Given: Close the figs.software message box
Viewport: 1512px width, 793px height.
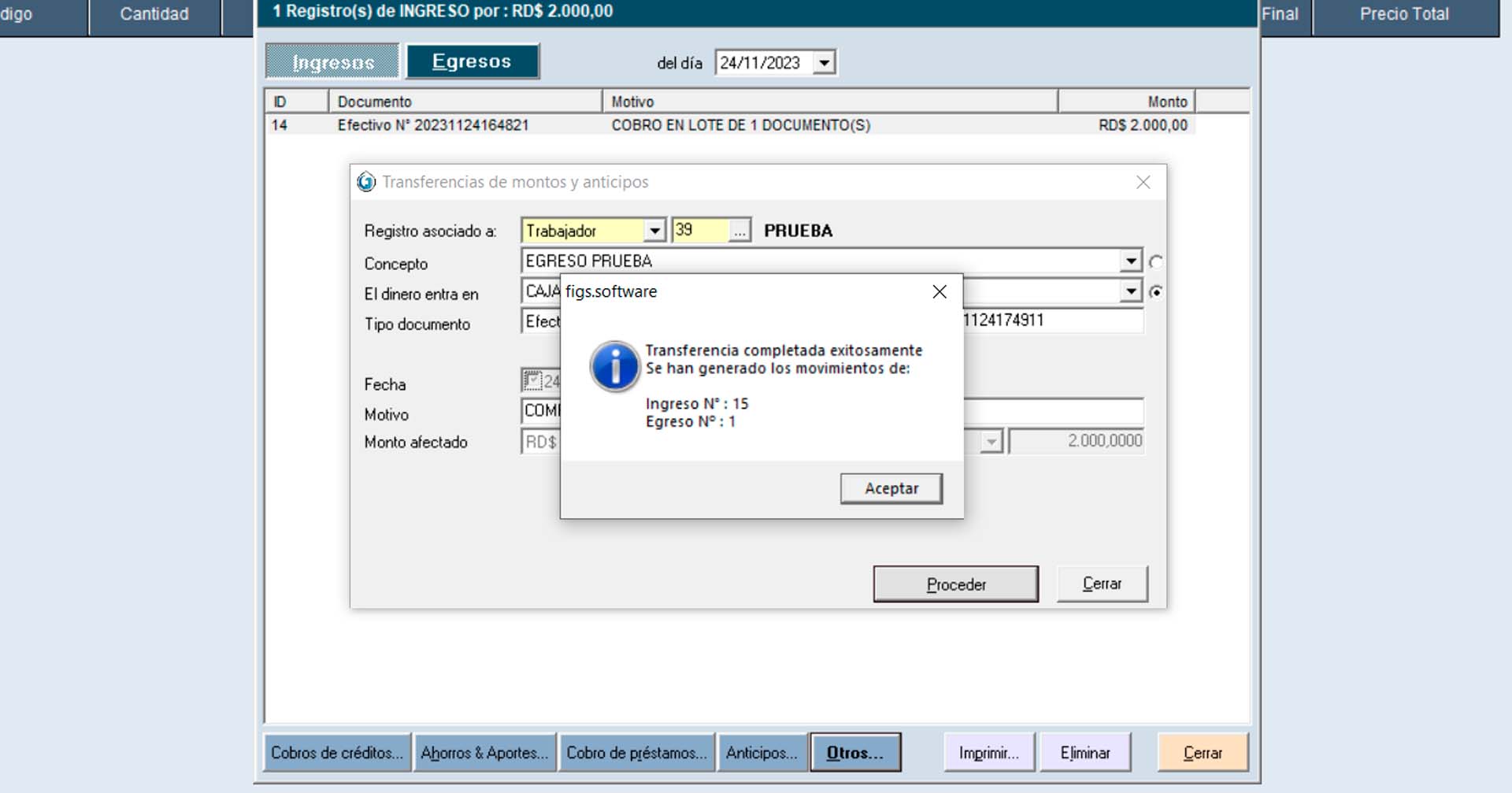Looking at the screenshot, I should [939, 291].
